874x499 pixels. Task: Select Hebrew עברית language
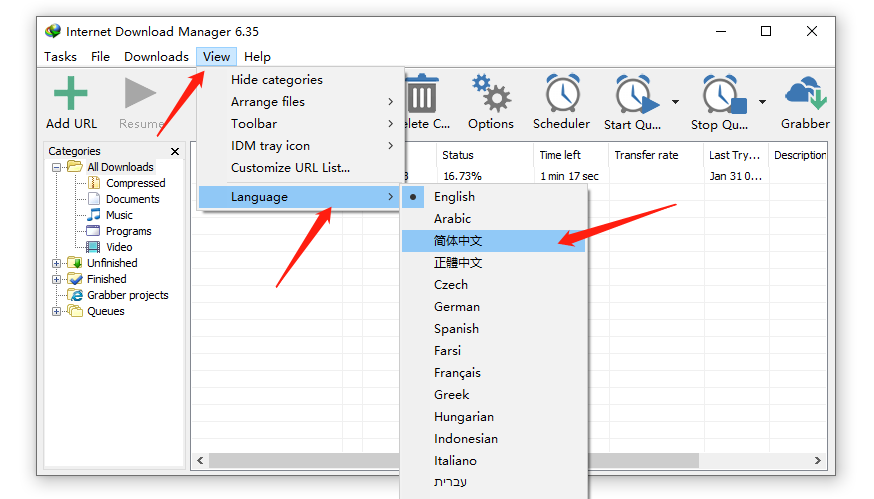click(494, 482)
